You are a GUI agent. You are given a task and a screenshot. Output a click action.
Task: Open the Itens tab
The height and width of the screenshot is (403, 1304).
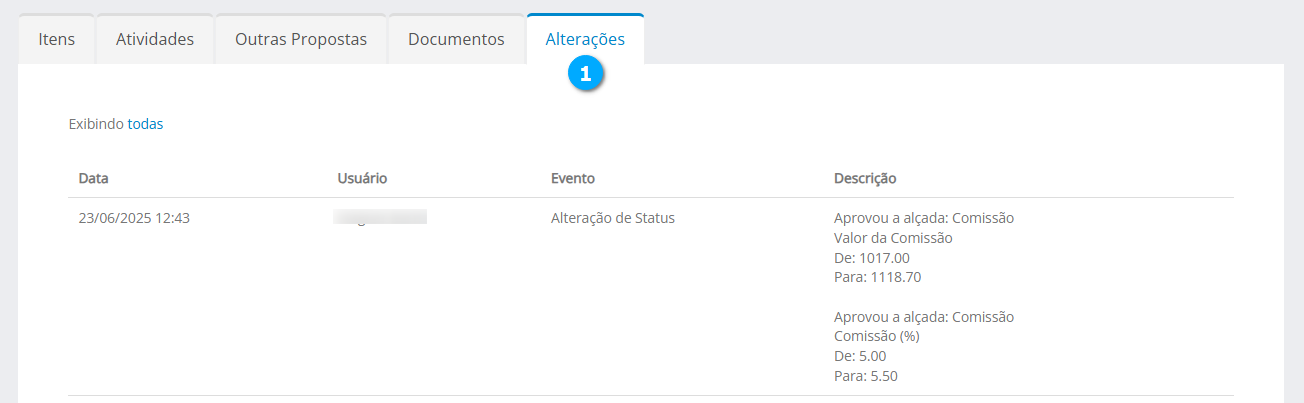(56, 40)
